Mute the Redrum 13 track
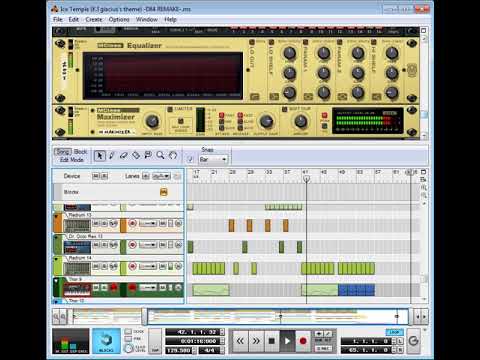 (96, 223)
